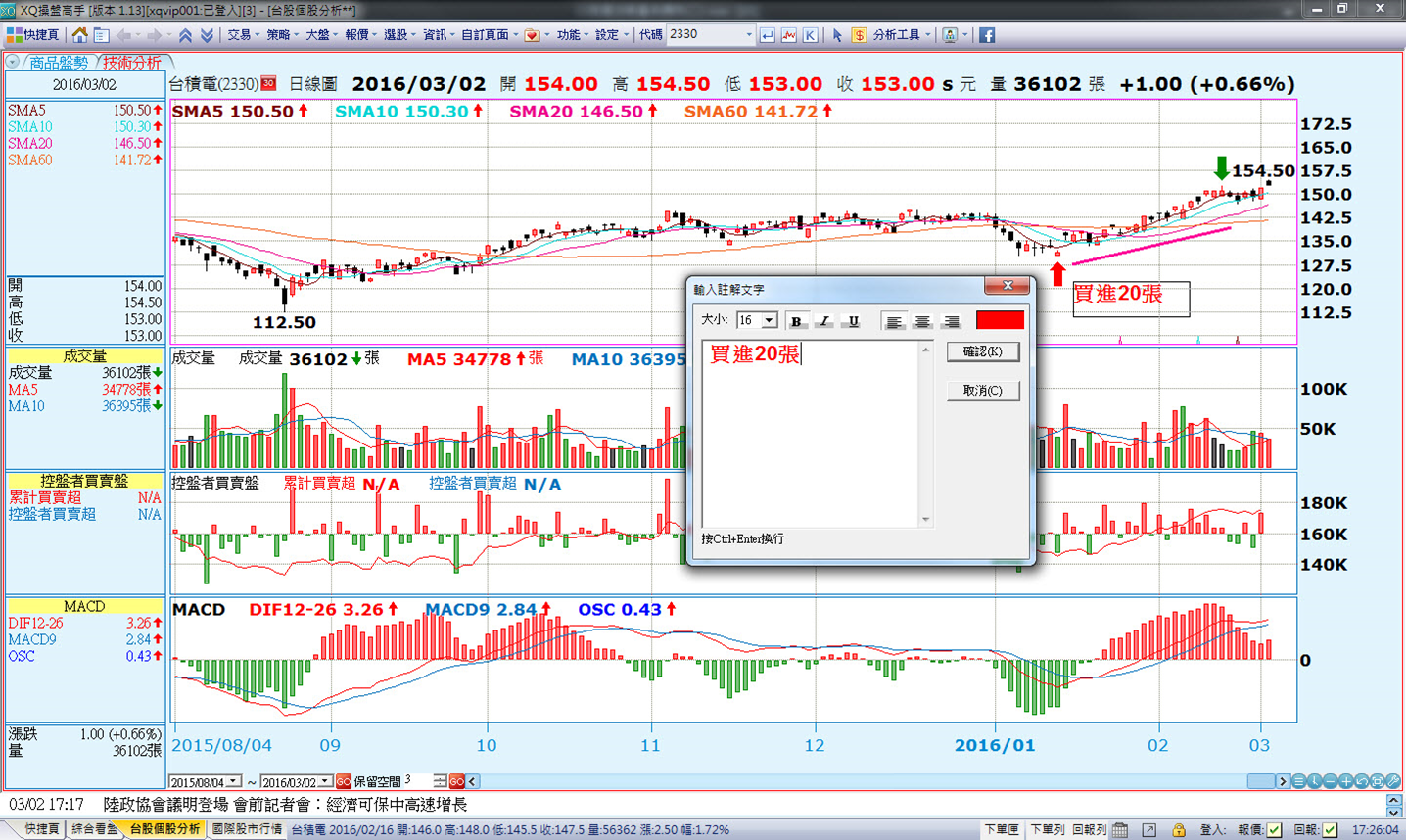Image resolution: width=1406 pixels, height=840 pixels.
Task: Click the K-line chart icon
Action: pos(810,35)
